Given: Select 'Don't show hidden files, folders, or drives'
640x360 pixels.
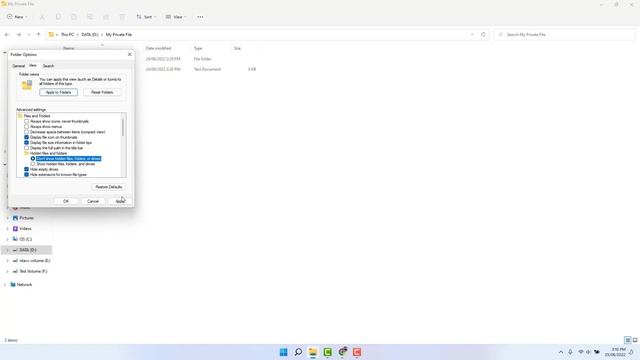Looking at the screenshot, I should click(33, 158).
